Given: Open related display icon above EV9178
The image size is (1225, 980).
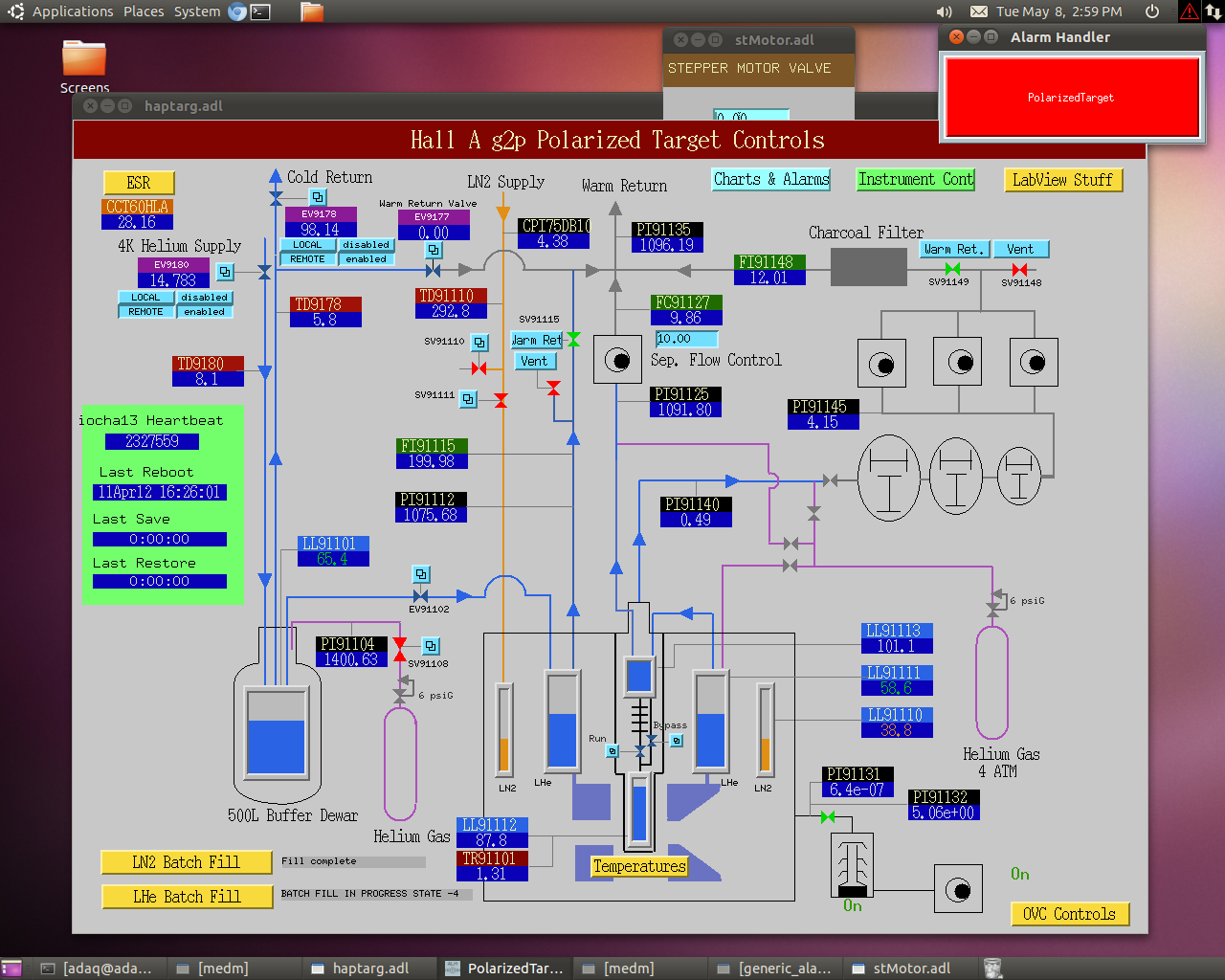Looking at the screenshot, I should 319,197.
